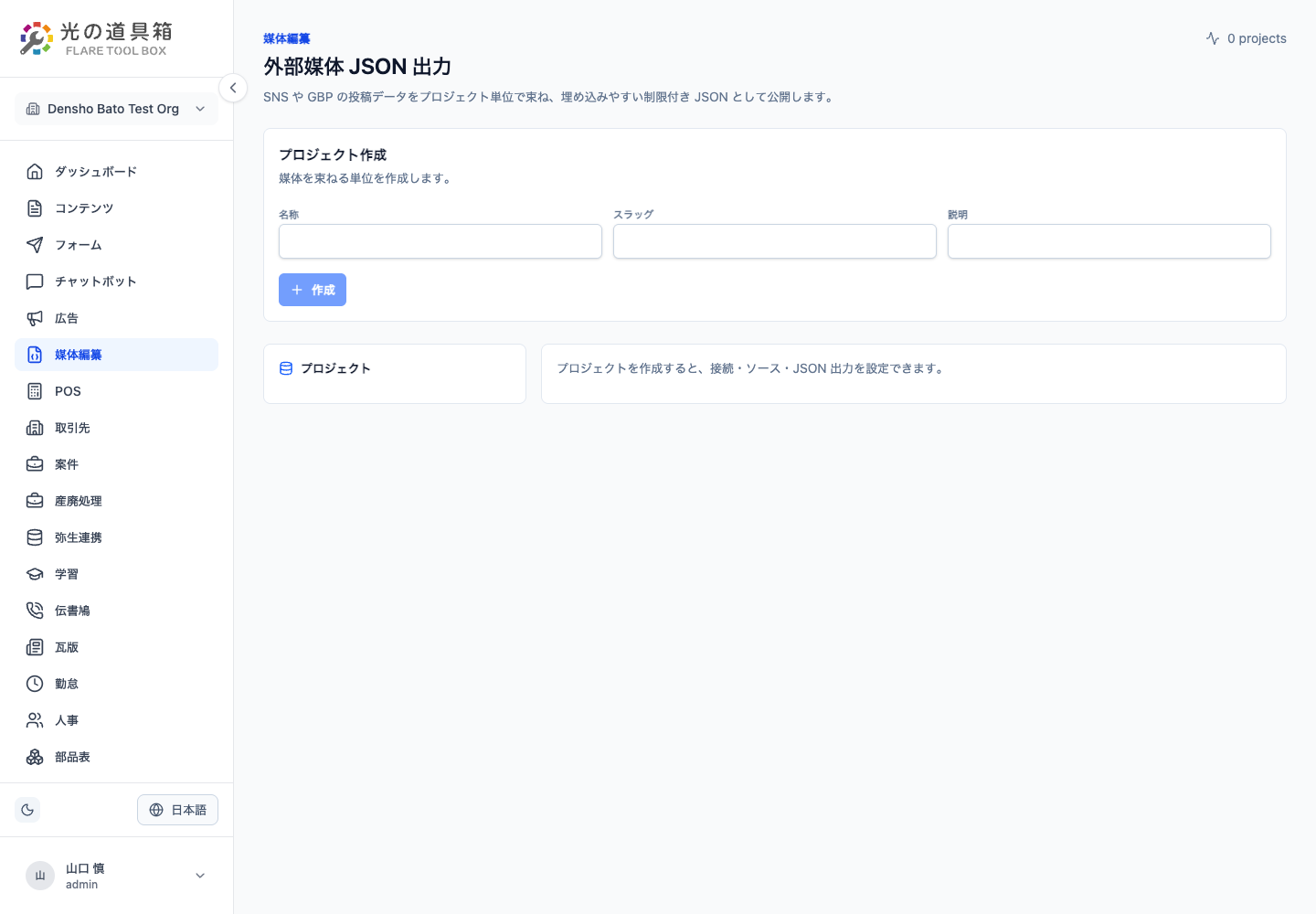This screenshot has height=914, width=1316.
Task: Click the database icon beside プロジェクト
Action: (286, 368)
